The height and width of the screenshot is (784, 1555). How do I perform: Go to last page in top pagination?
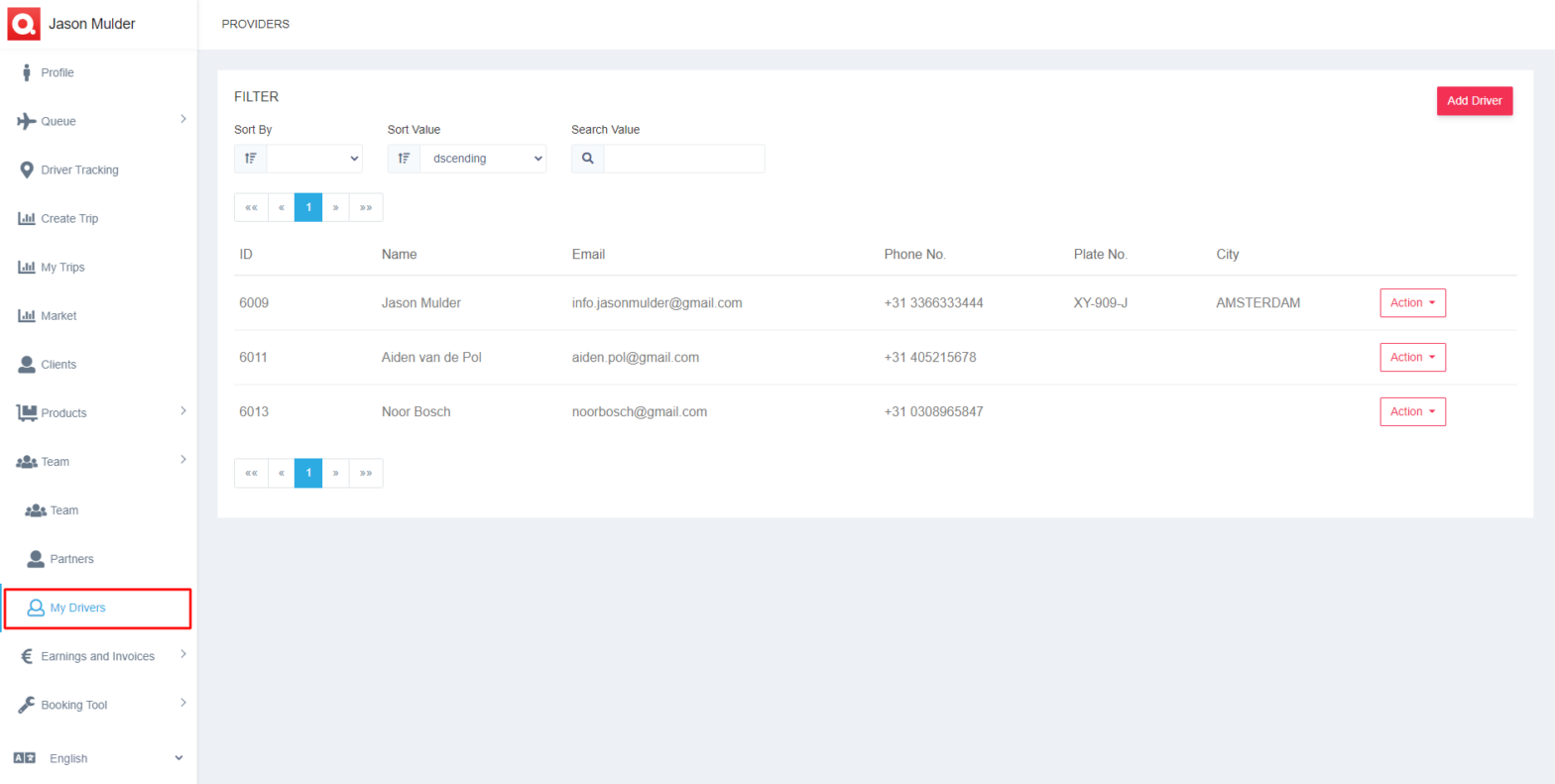[366, 207]
